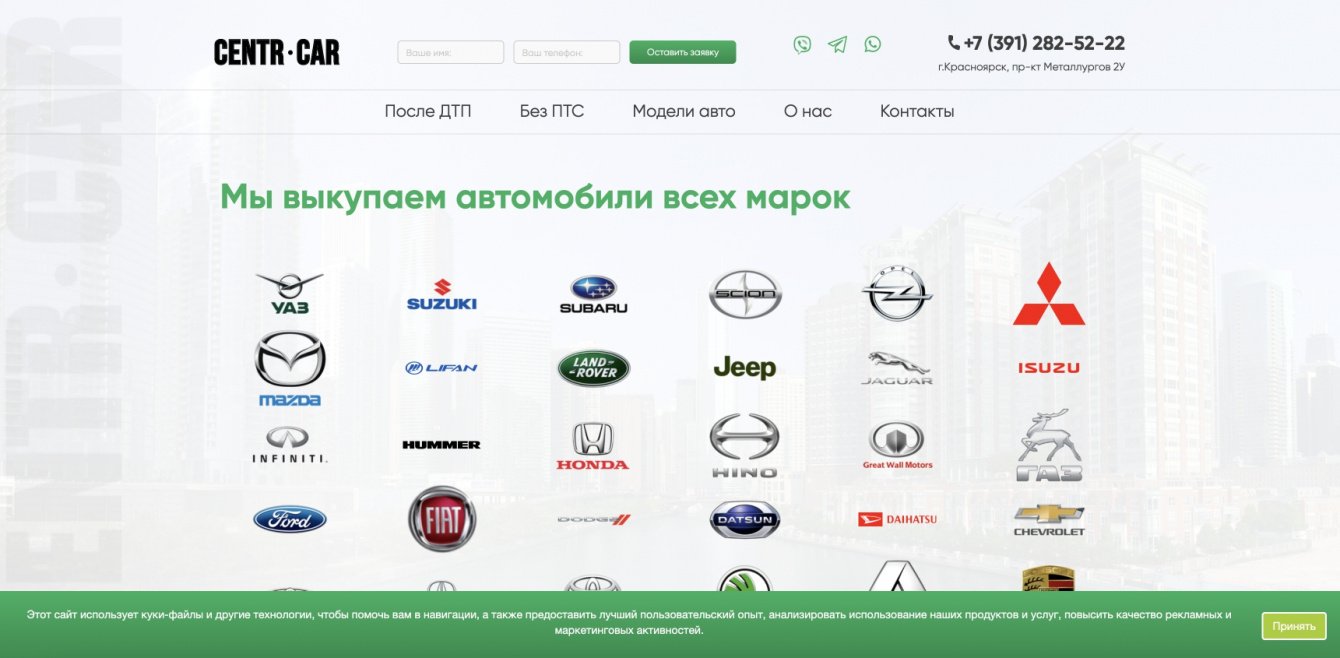Select the Opel brand logo
This screenshot has height=658, width=1340.
897,293
